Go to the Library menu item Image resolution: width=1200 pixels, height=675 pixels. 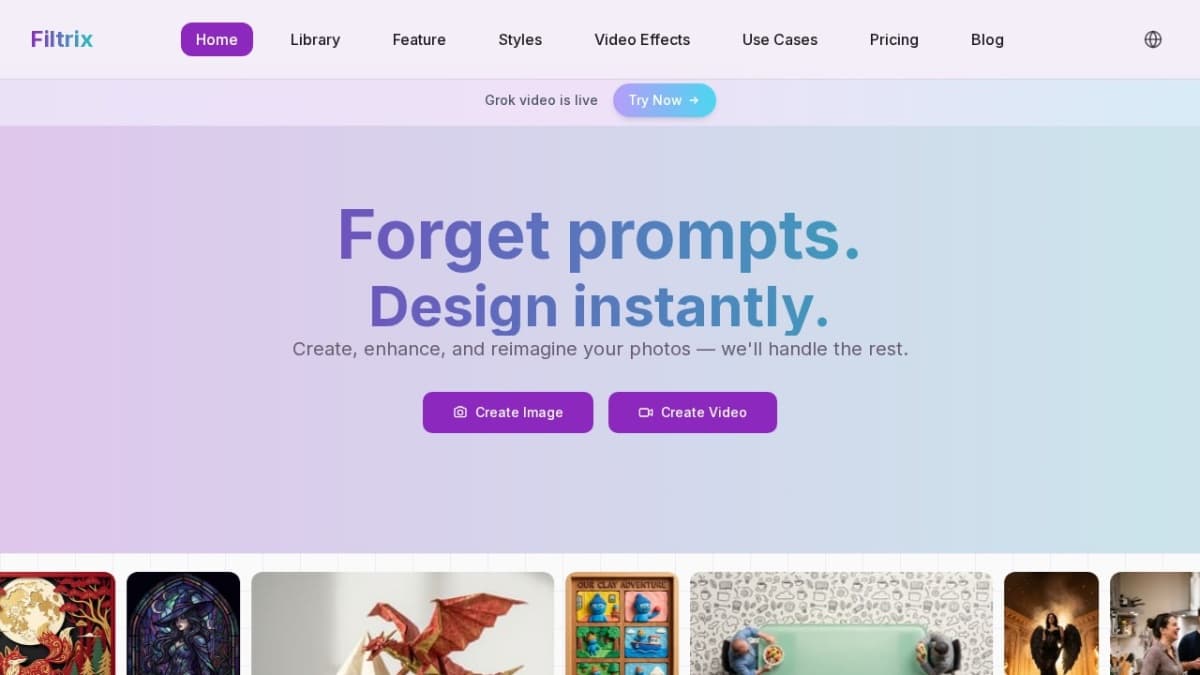coord(315,40)
